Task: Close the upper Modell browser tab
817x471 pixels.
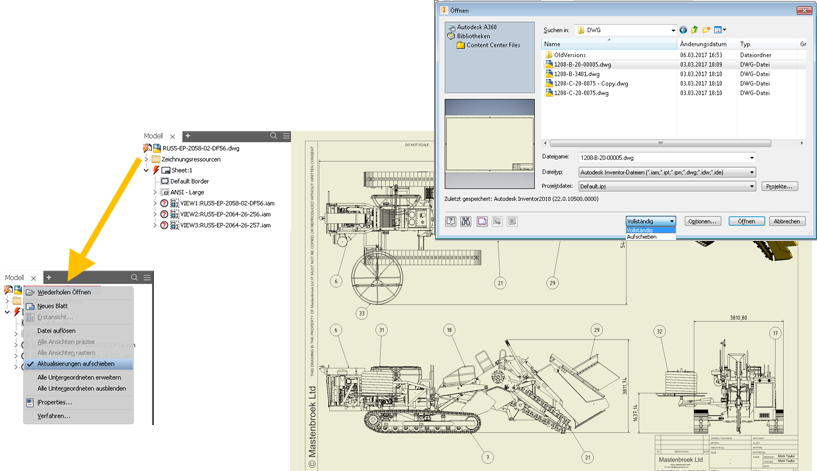Action: pyautogui.click(x=172, y=137)
